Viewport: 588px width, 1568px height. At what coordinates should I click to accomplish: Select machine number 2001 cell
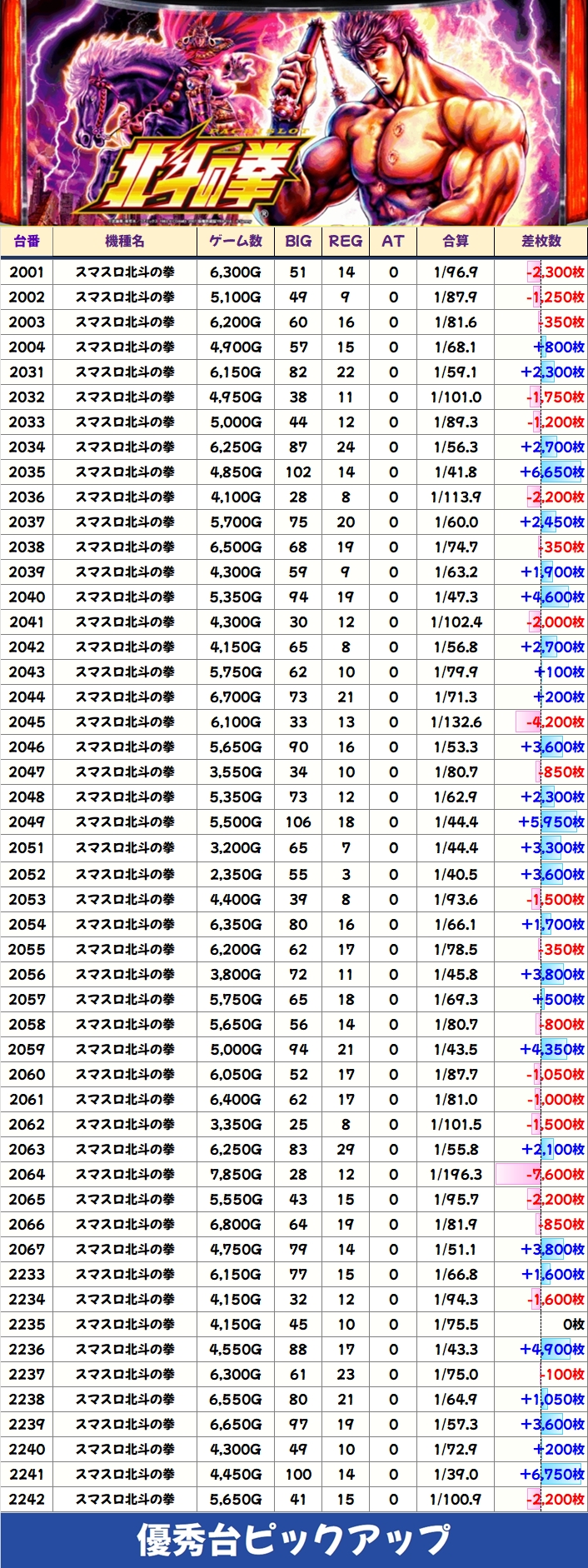(x=27, y=272)
